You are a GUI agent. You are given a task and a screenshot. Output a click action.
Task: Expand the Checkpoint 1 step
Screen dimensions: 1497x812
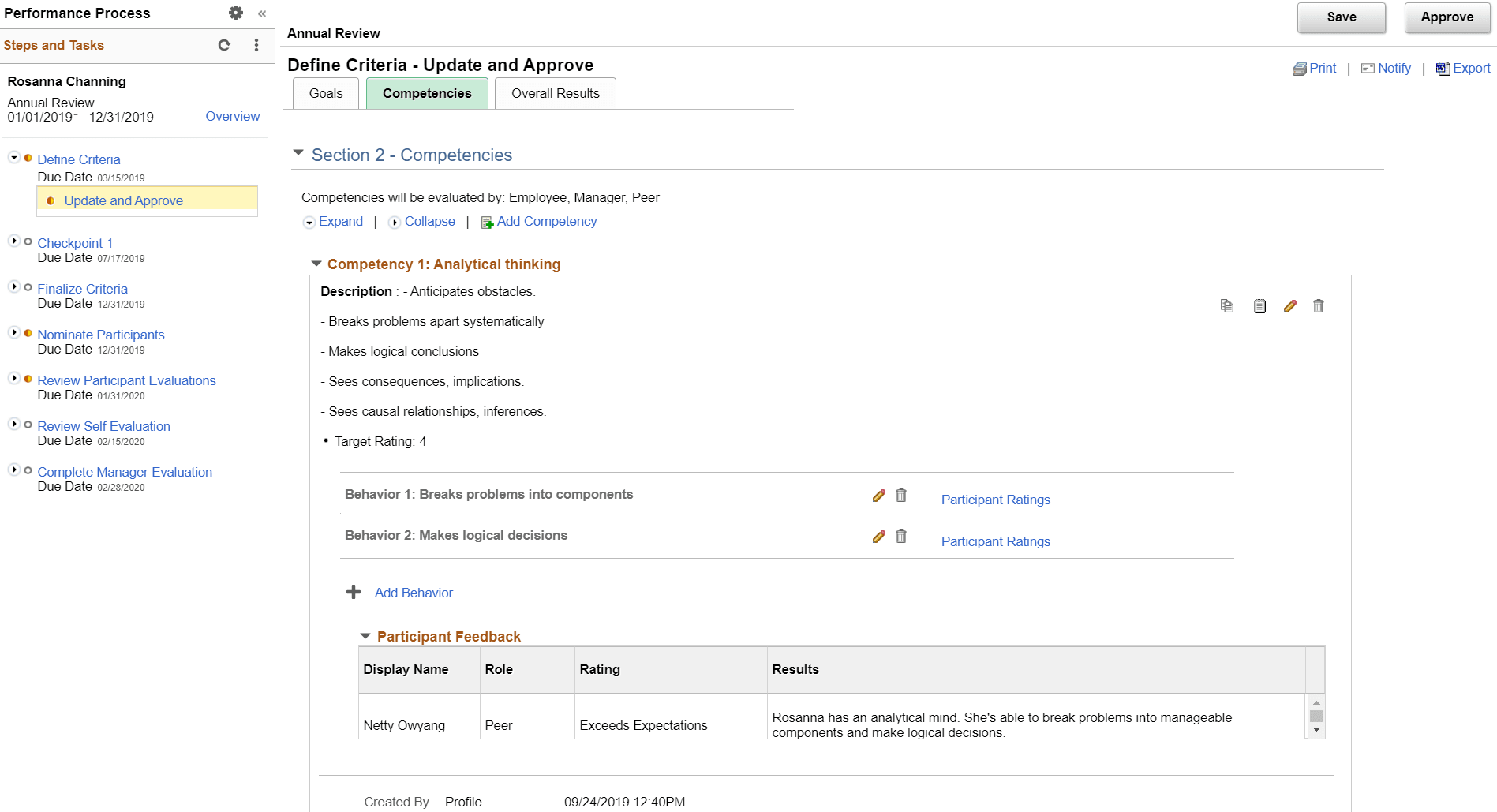click(x=13, y=241)
